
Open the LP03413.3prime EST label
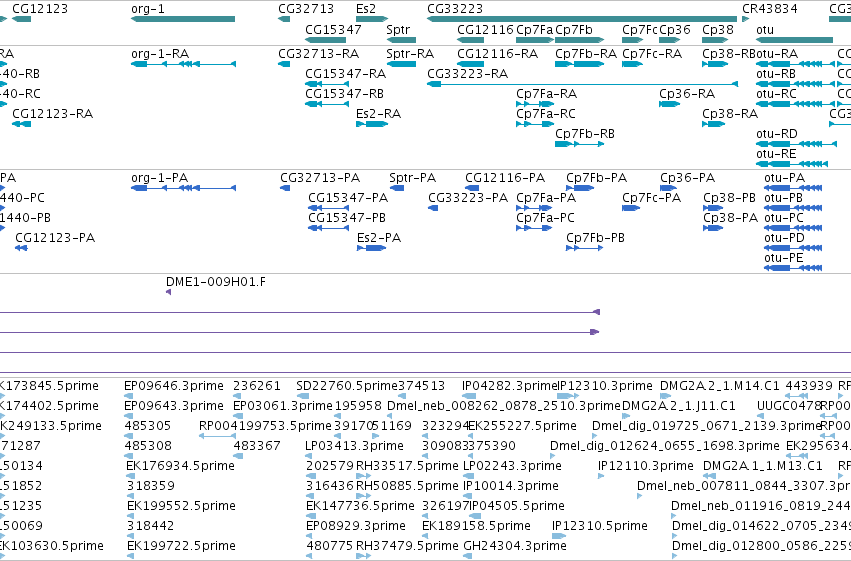click(x=354, y=446)
